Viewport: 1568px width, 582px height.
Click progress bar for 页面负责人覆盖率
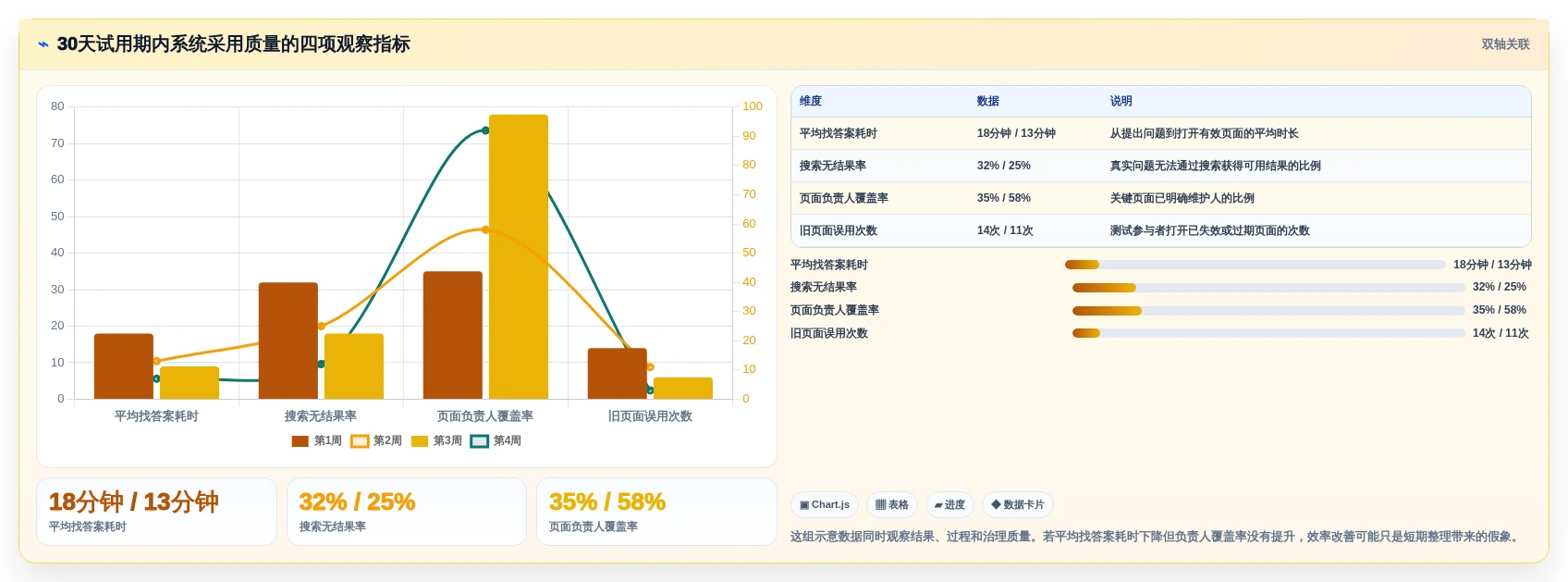(1268, 311)
